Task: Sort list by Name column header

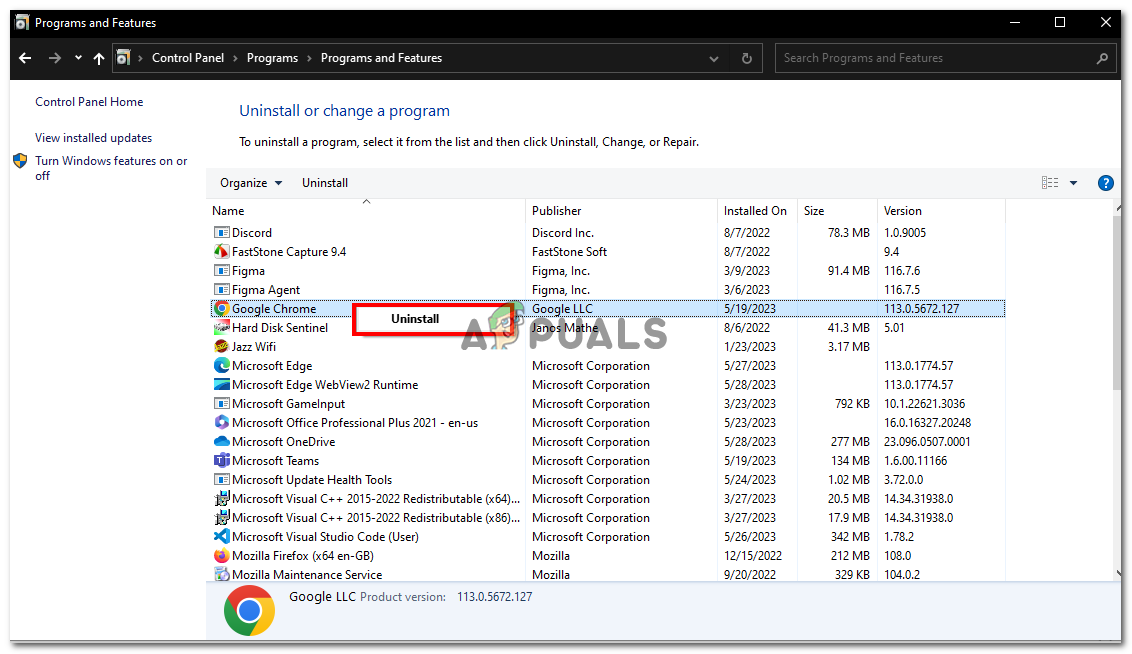Action: point(365,211)
